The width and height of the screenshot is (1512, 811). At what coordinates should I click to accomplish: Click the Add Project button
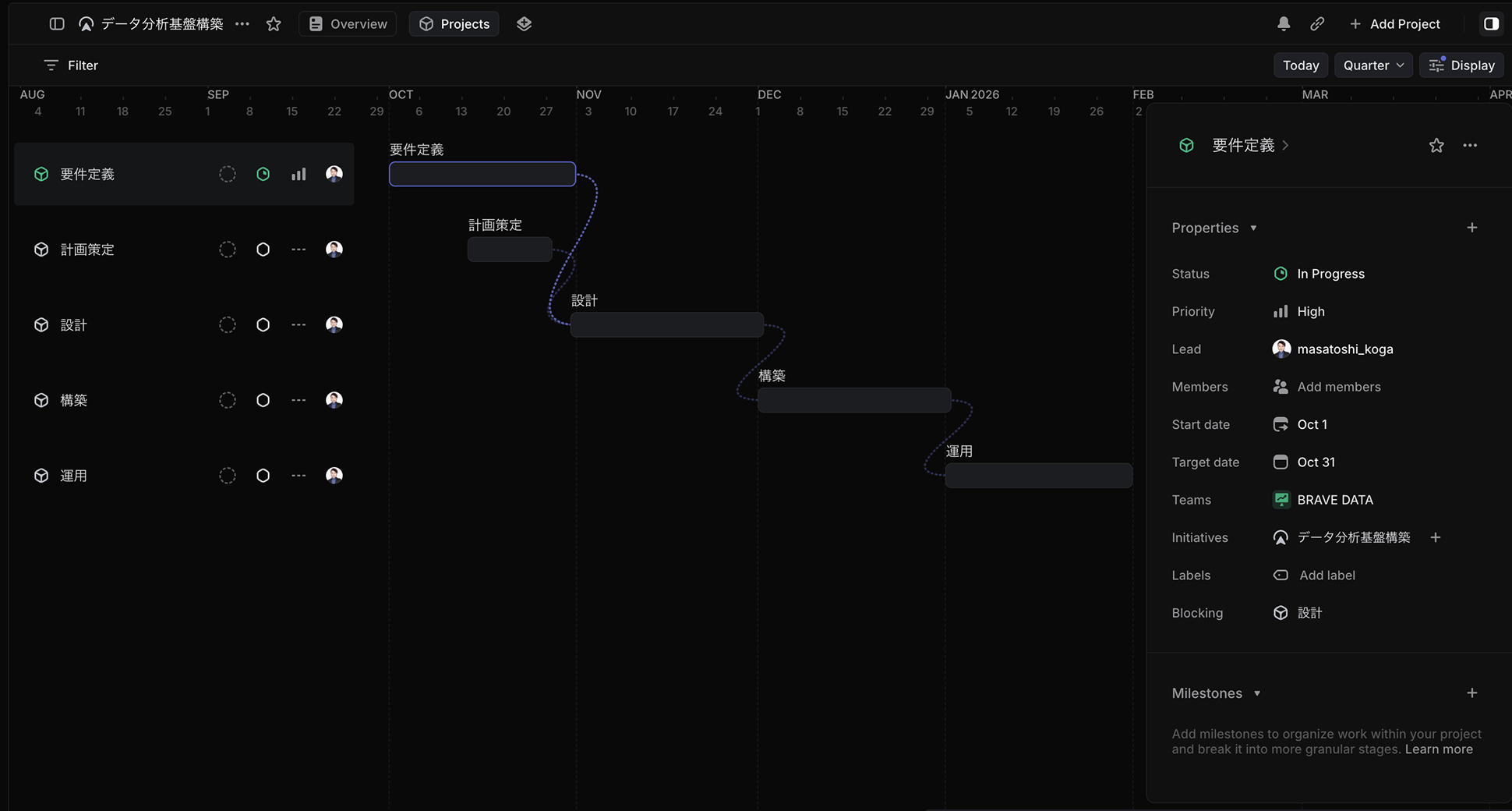tap(1394, 24)
